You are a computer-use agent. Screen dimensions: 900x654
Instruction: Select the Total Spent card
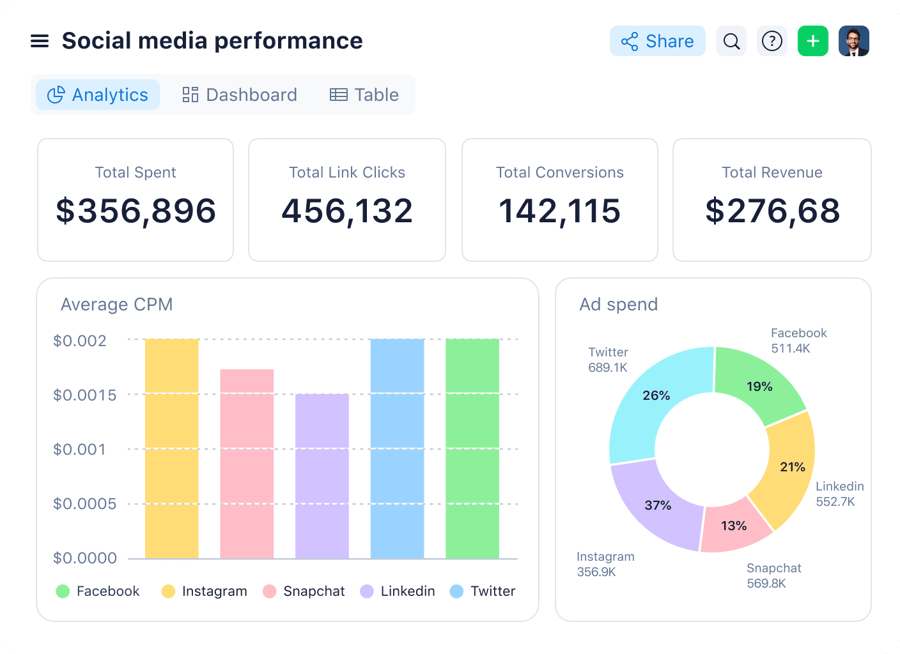135,200
